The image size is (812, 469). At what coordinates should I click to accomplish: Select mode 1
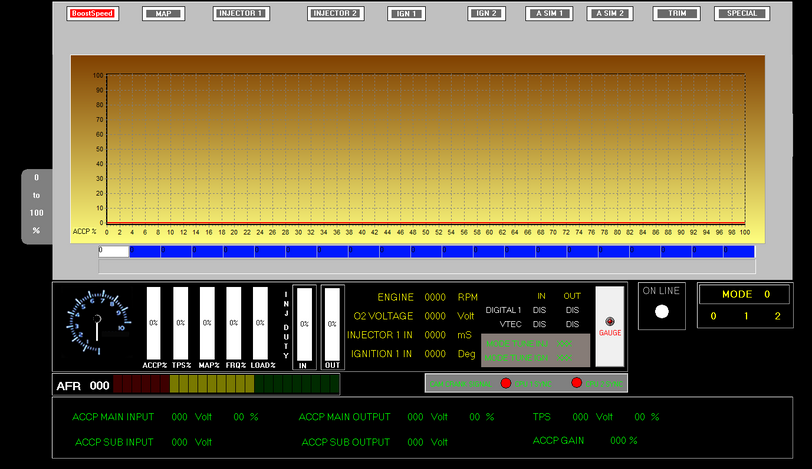[x=746, y=316]
